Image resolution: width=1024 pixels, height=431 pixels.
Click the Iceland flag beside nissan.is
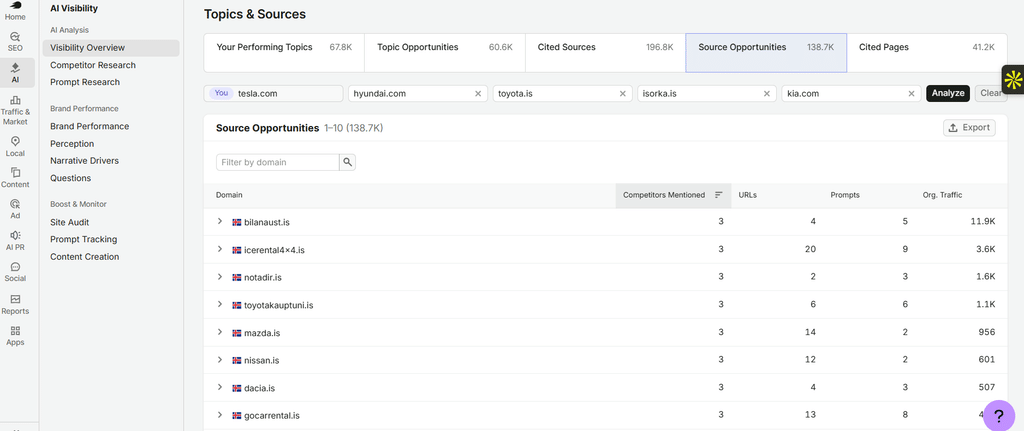(236, 360)
